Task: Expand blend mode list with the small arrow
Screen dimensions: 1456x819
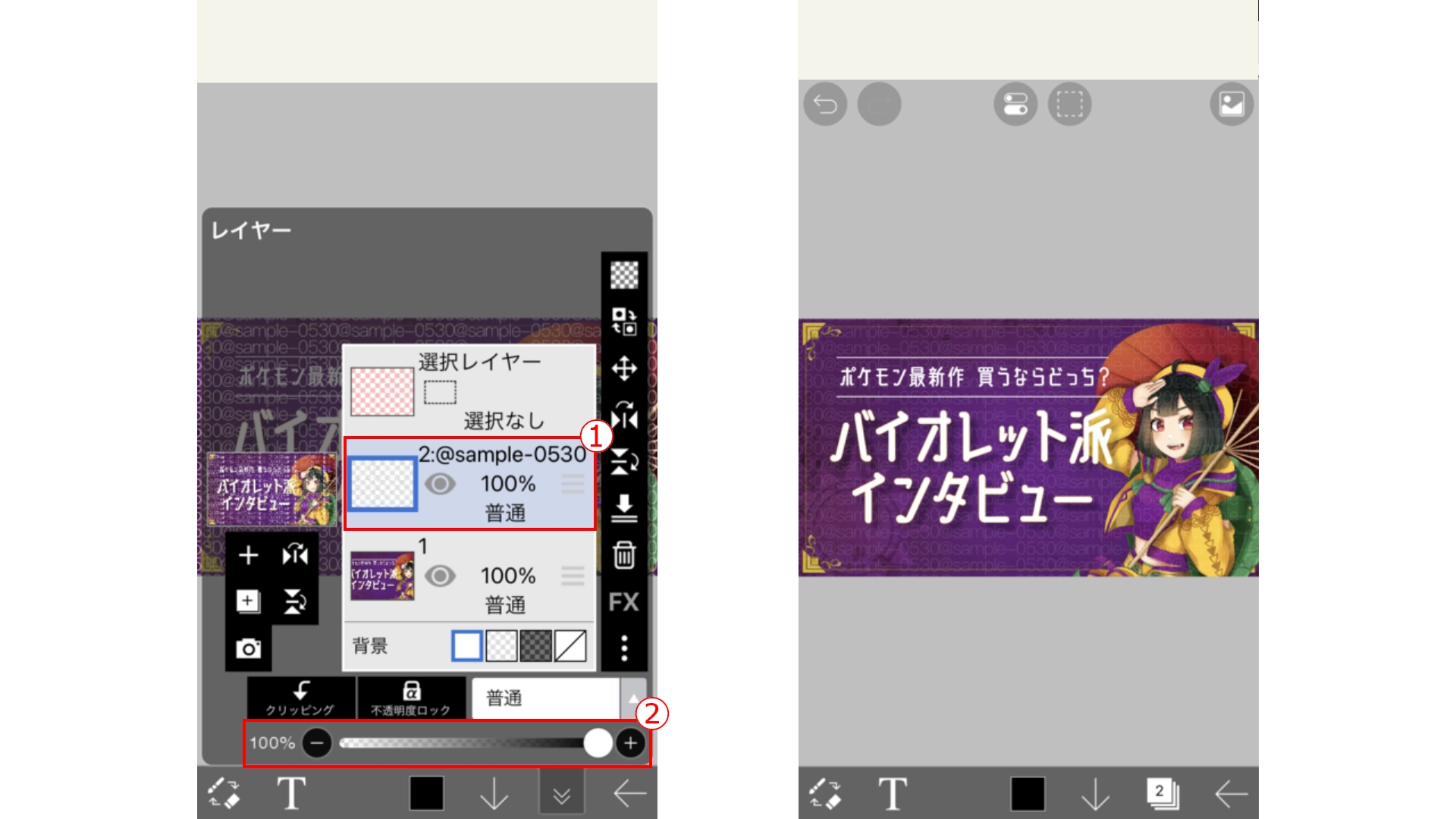Action: 632,698
